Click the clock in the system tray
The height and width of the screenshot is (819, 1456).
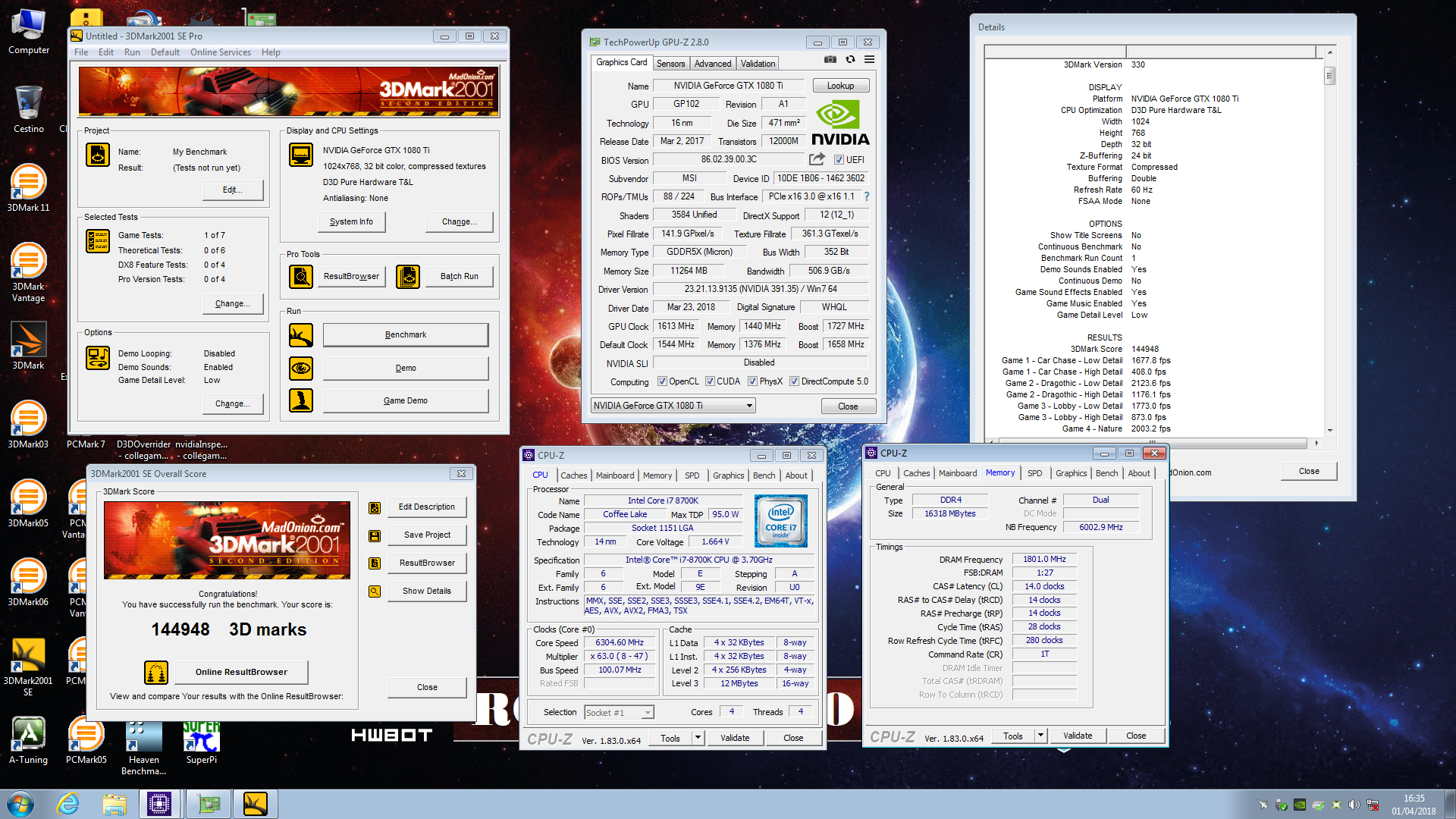point(1414,805)
